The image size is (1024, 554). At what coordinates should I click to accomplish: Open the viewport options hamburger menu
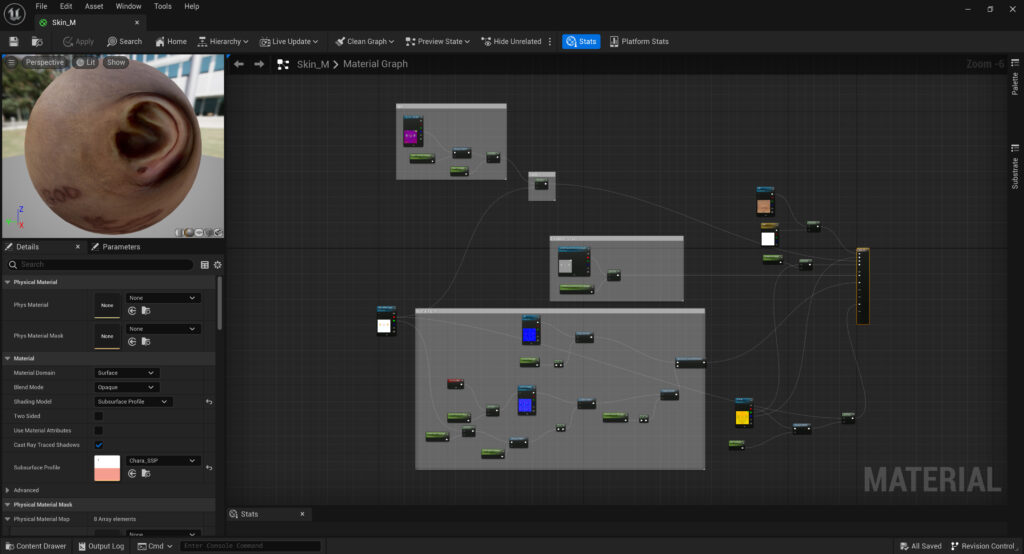click(x=11, y=62)
